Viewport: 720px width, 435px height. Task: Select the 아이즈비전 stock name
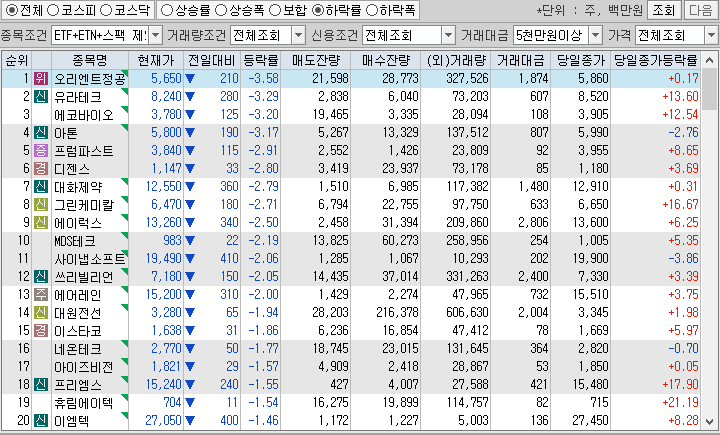click(84, 367)
